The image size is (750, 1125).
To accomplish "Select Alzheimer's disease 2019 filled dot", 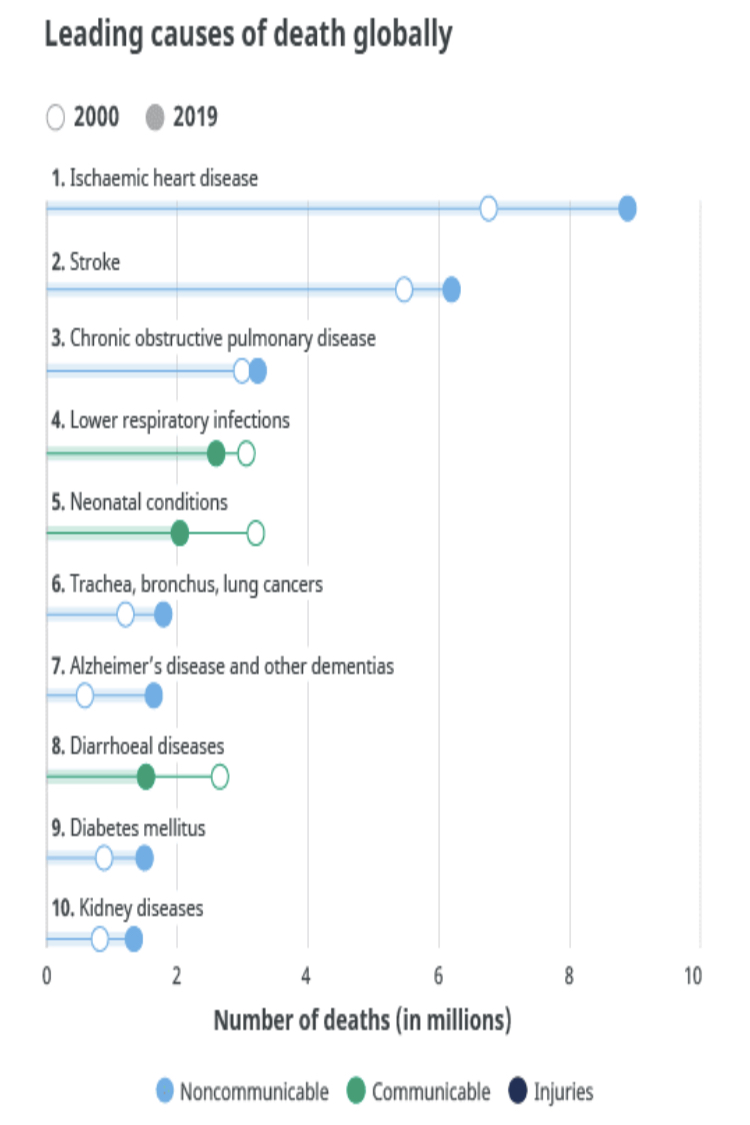I will 154,695.
